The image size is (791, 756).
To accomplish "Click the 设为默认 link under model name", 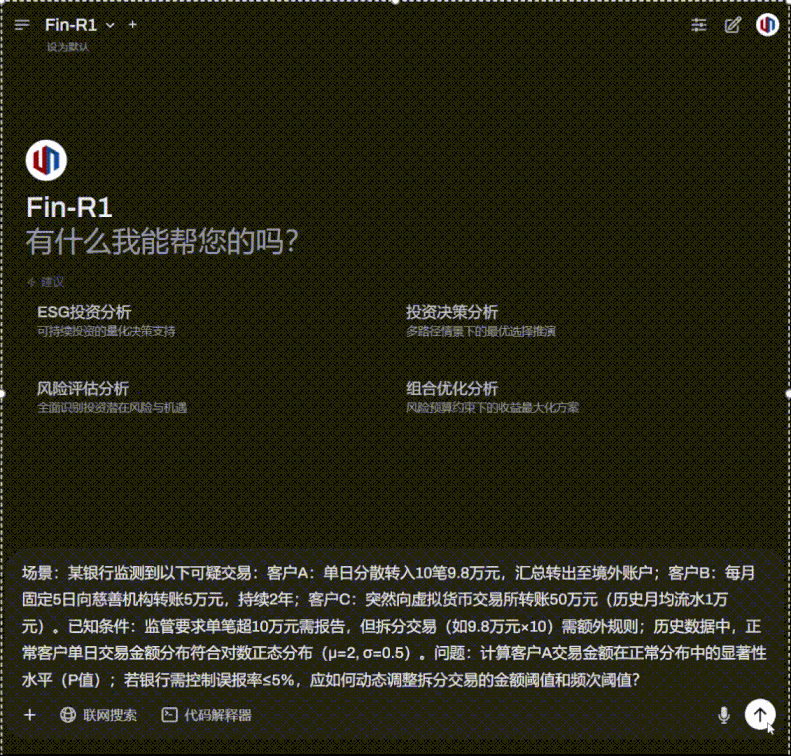I will point(68,47).
